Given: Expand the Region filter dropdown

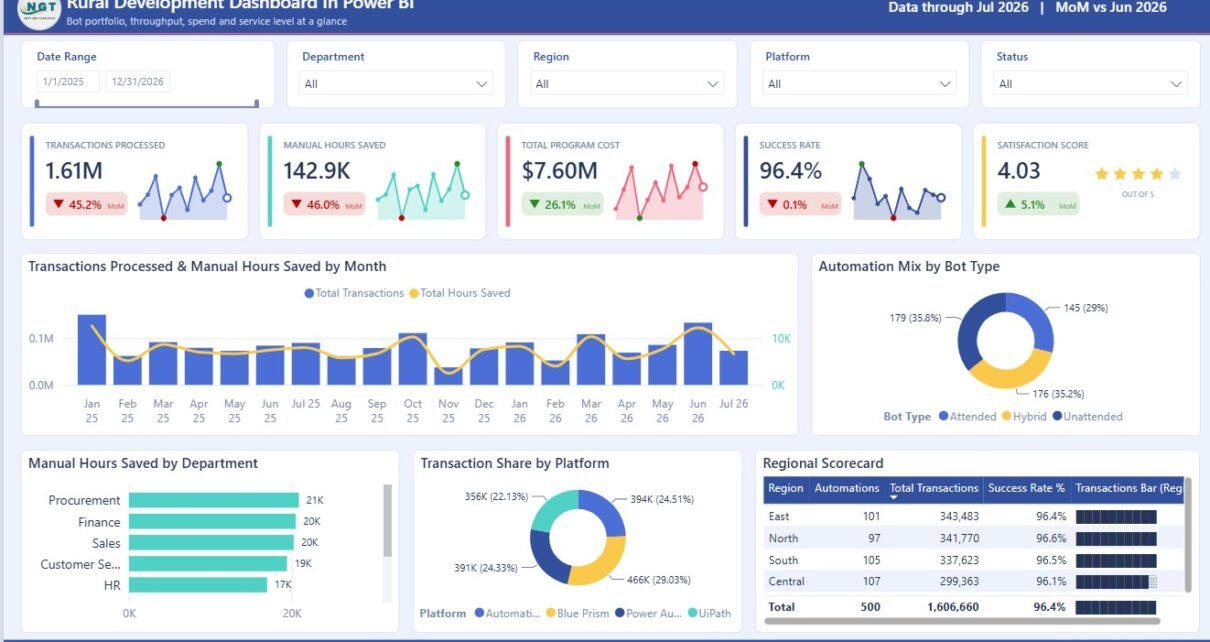Looking at the screenshot, I should pyautogui.click(x=627, y=84).
